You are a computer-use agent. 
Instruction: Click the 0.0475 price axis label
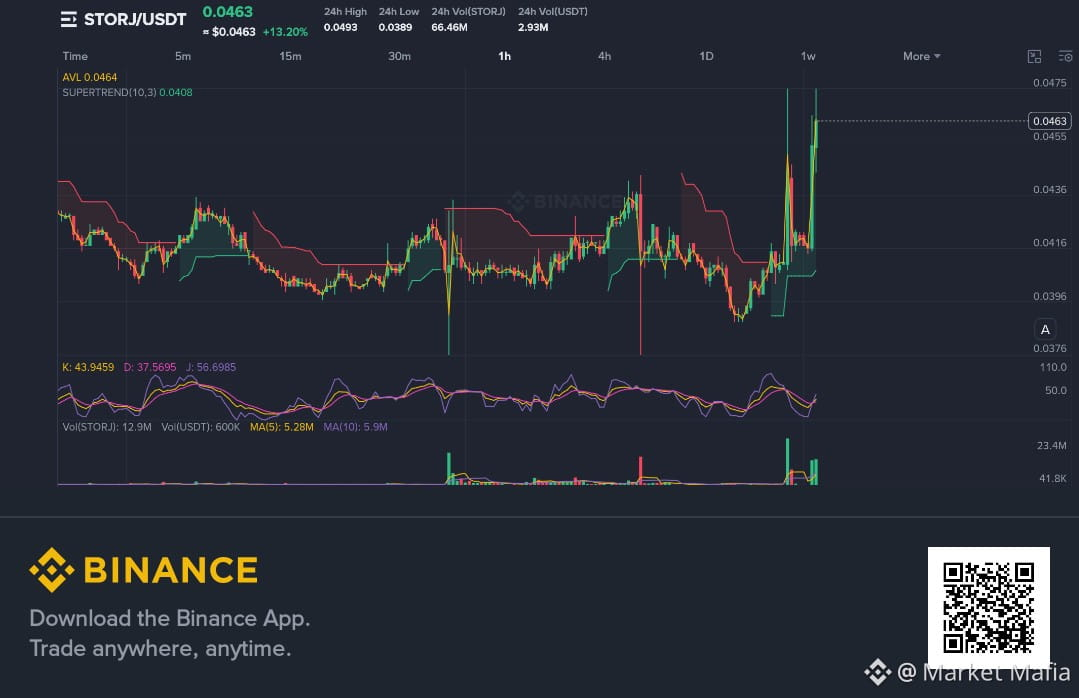click(1049, 83)
